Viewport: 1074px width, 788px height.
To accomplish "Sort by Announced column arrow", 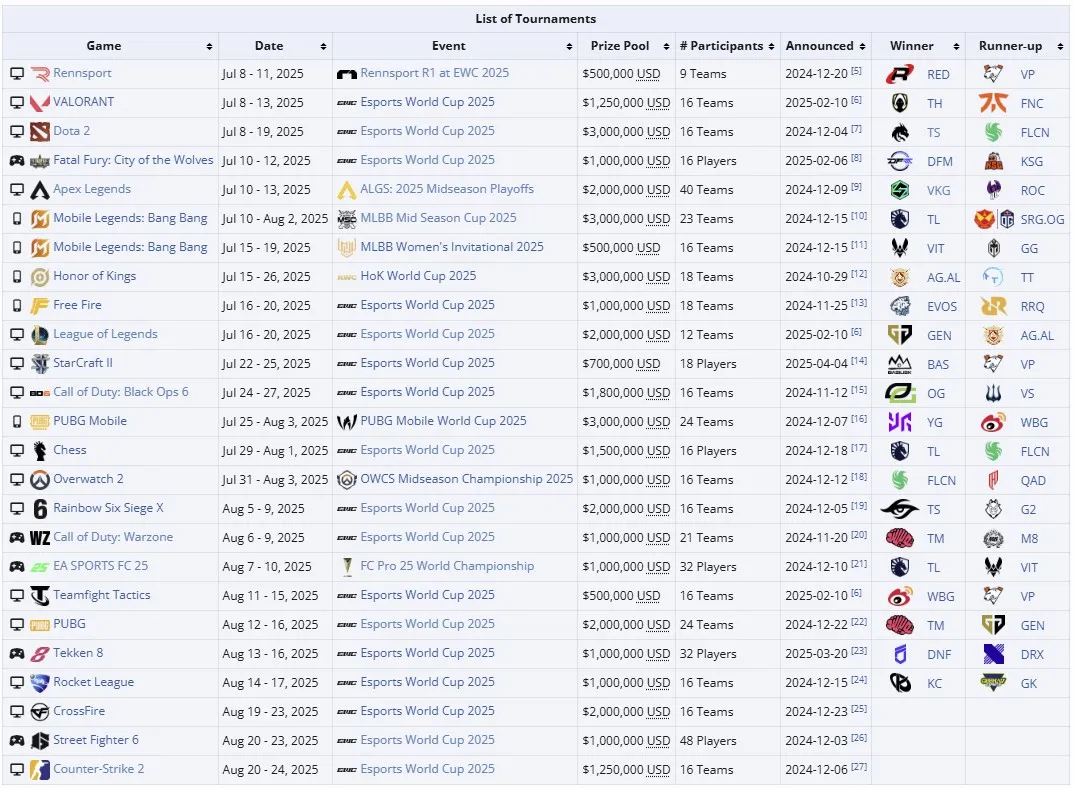I will tap(862, 47).
